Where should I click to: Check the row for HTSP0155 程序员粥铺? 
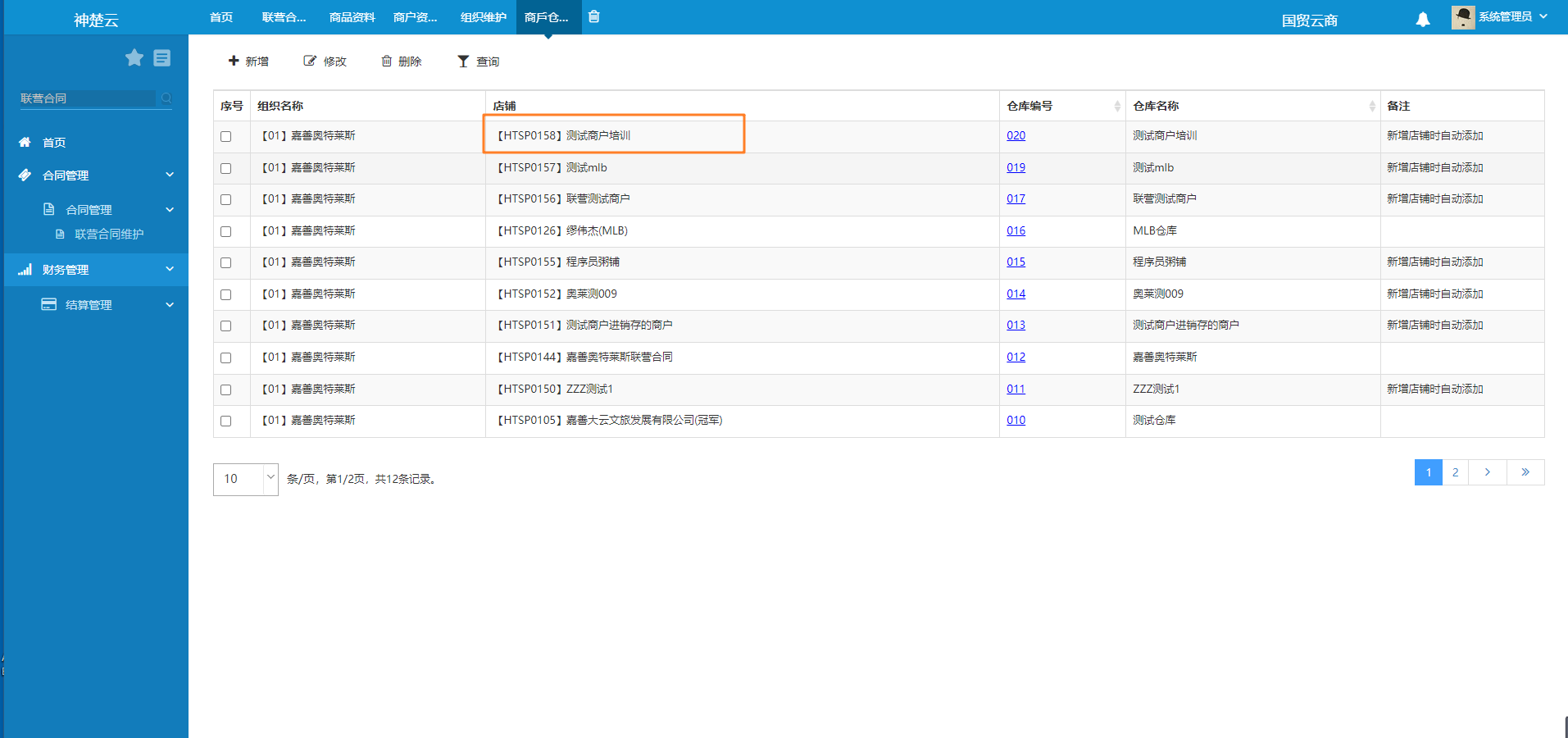click(226, 262)
